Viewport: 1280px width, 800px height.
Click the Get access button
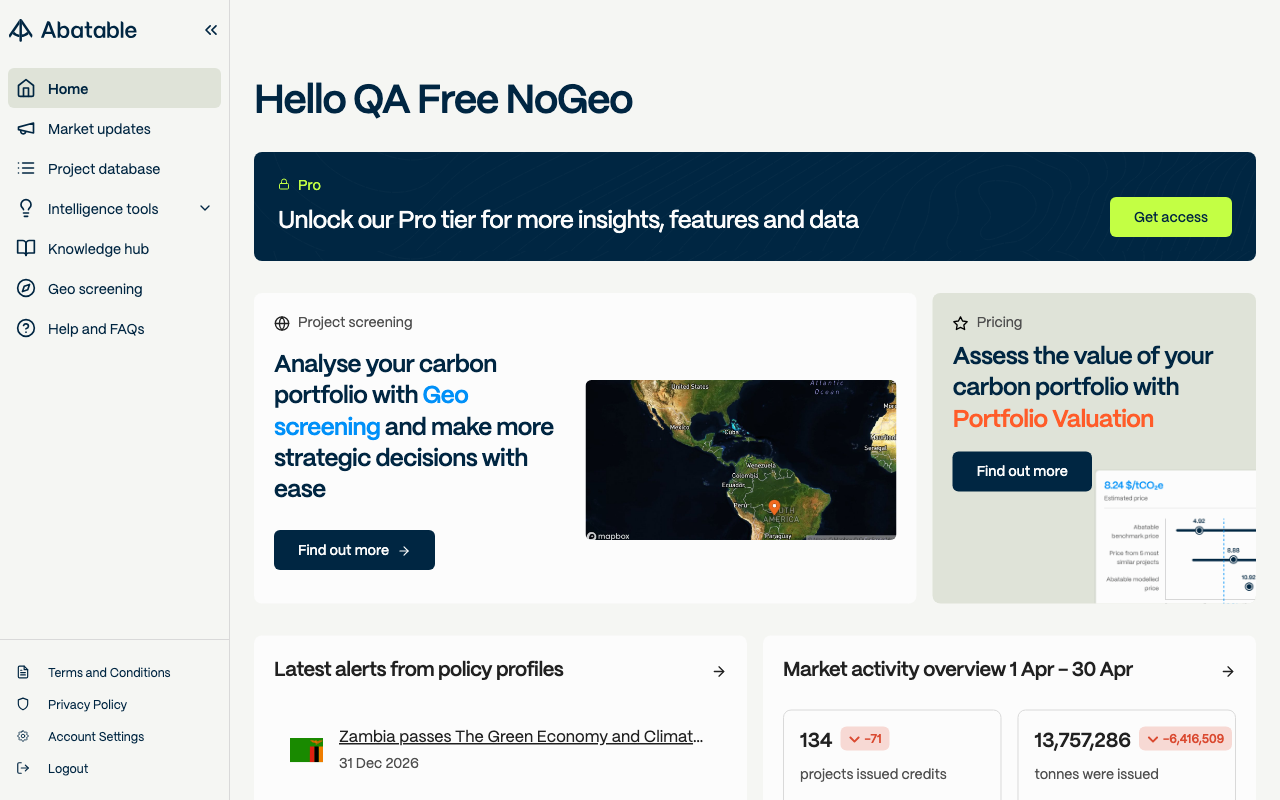[x=1171, y=217]
